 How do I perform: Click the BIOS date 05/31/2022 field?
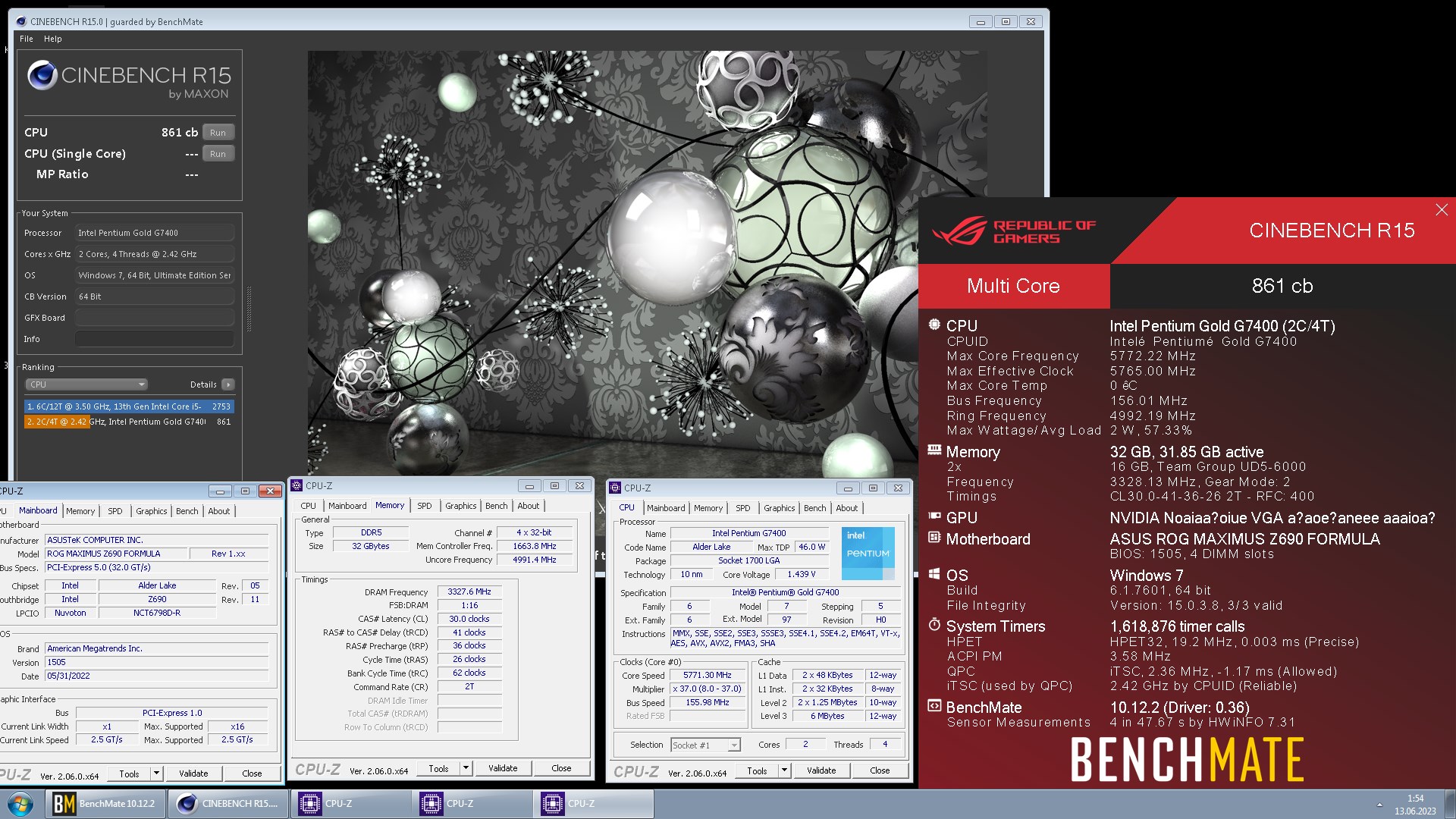[156, 676]
